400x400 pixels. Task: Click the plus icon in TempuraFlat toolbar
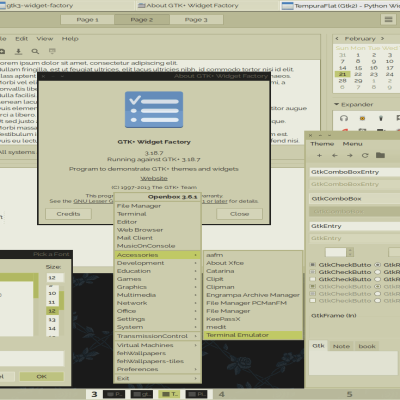click(x=319, y=155)
